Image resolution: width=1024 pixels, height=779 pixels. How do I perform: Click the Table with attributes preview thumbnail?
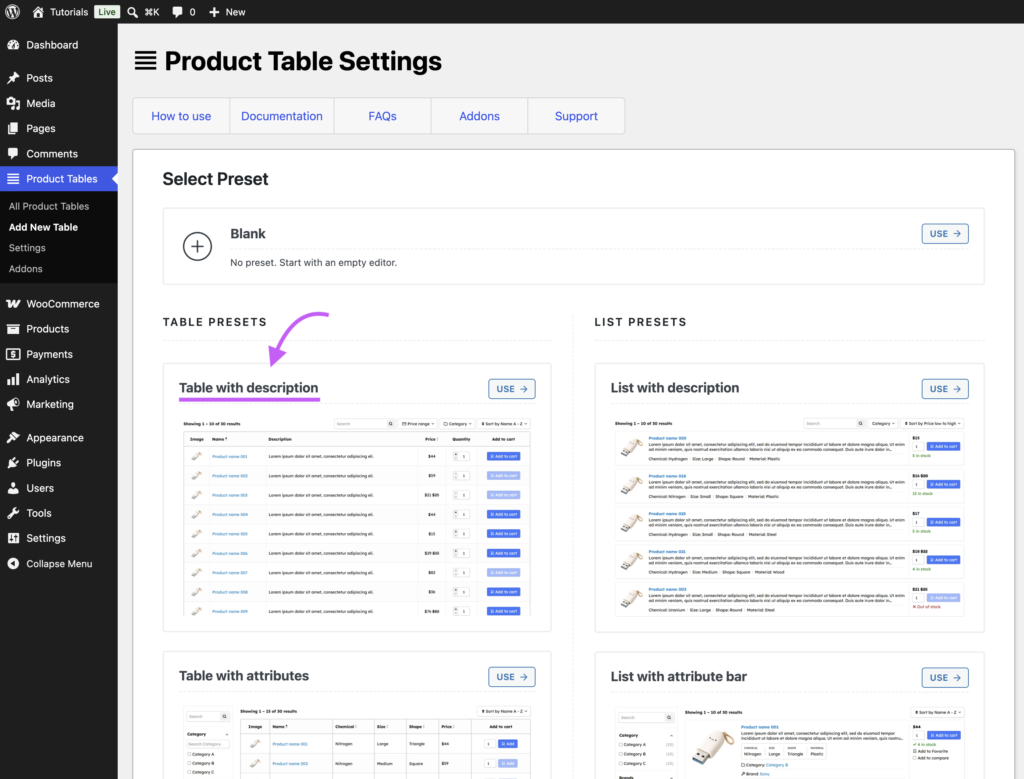[357, 742]
